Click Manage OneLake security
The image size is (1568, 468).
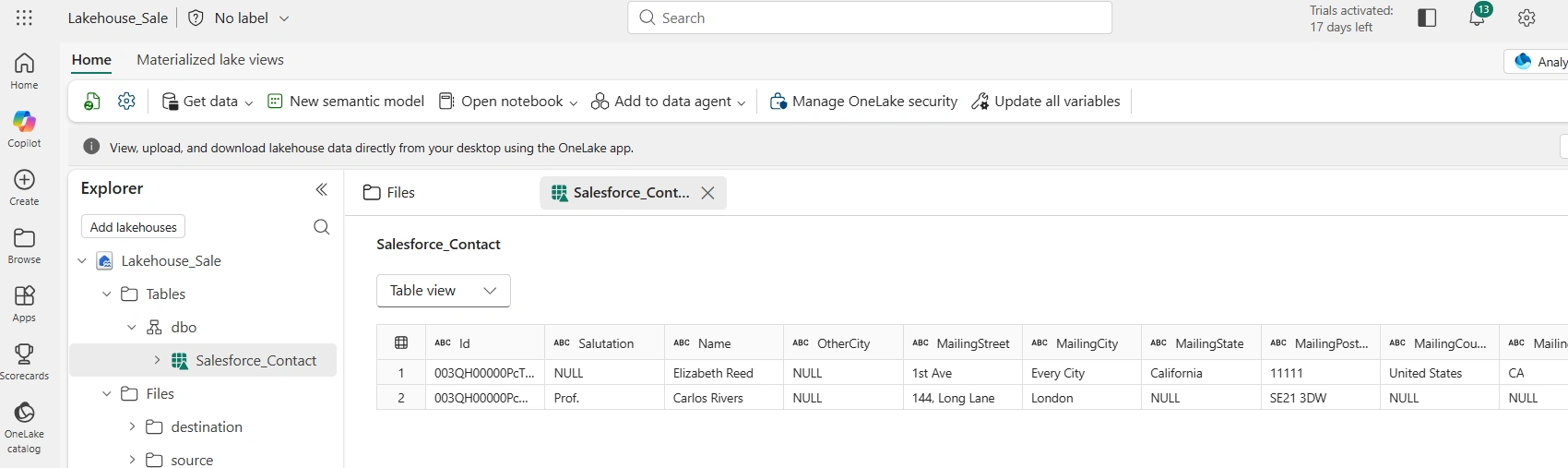[x=864, y=102]
